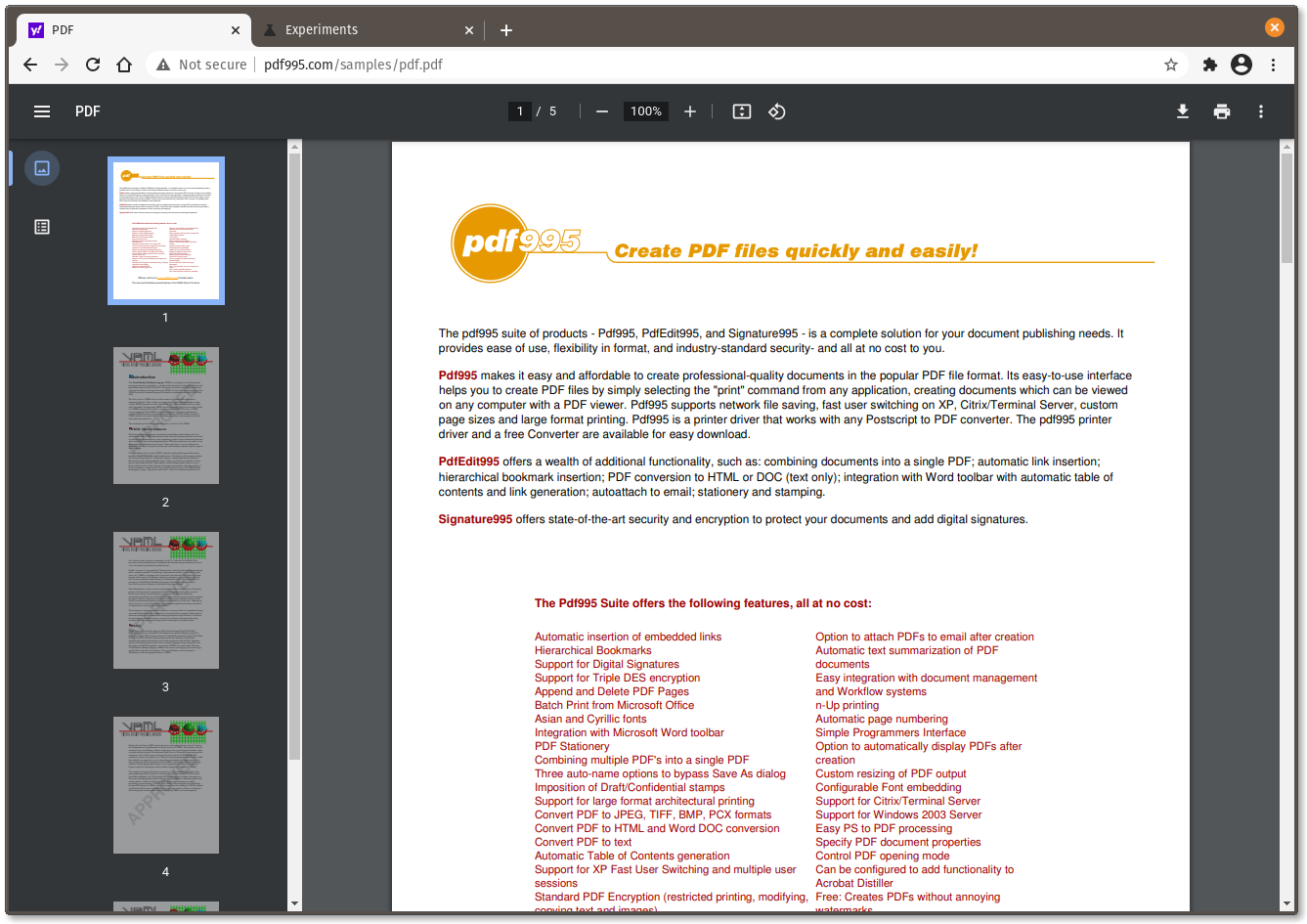Zoom out of the PDF
This screenshot has width=1307, height=924.
point(602,111)
